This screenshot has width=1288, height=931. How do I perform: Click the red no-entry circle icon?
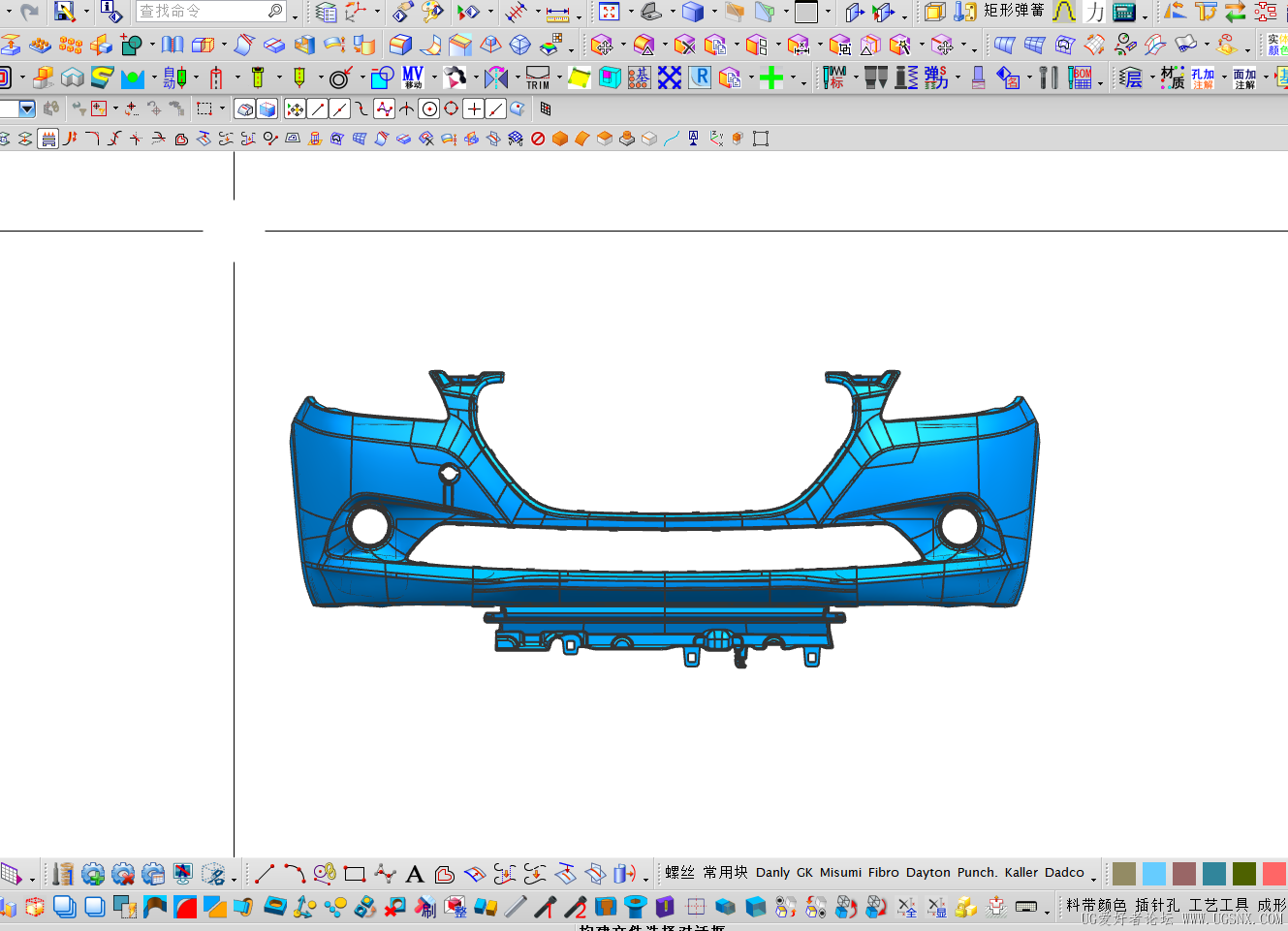[538, 139]
